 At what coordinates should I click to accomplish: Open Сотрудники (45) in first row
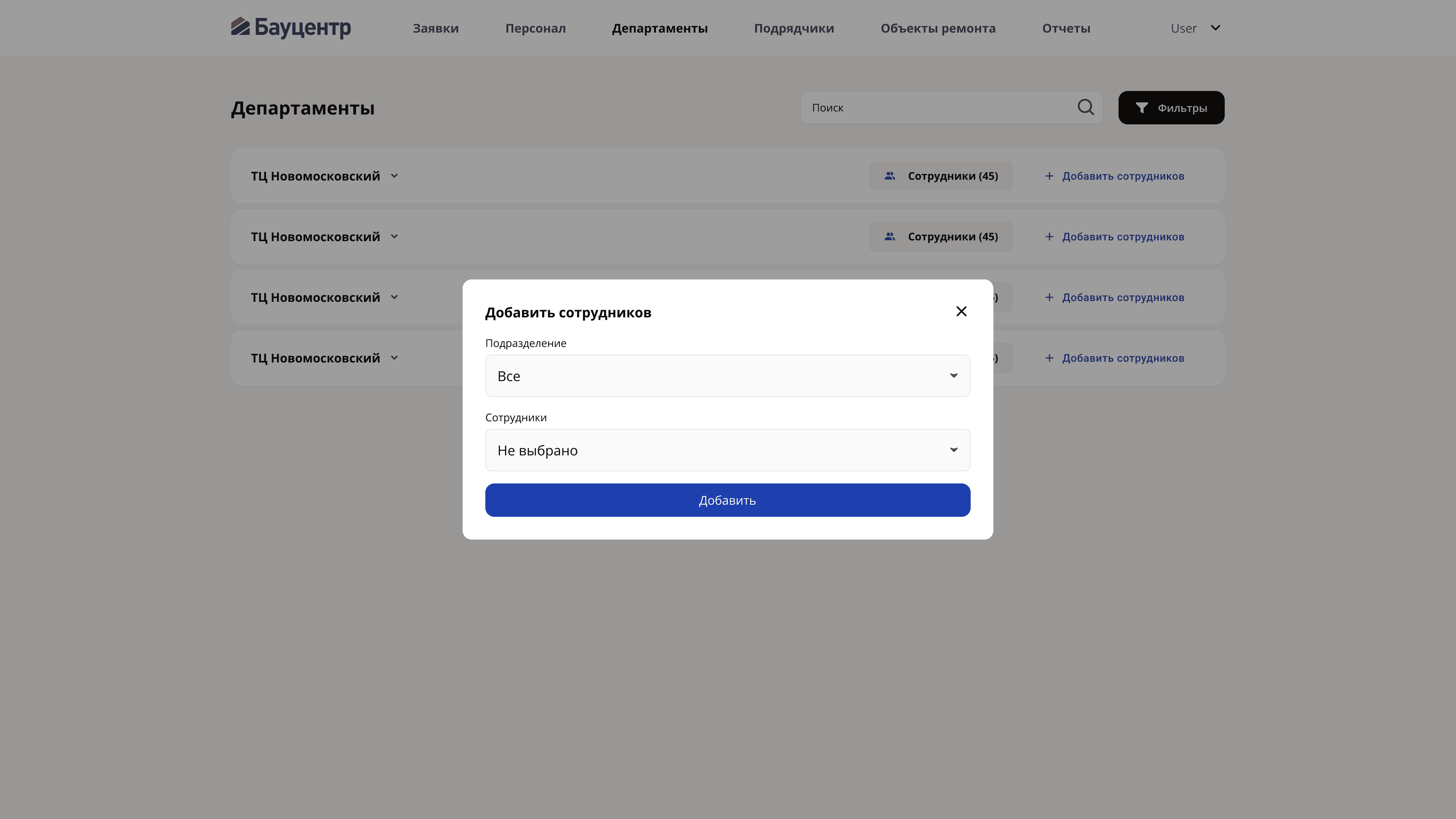coord(941,176)
